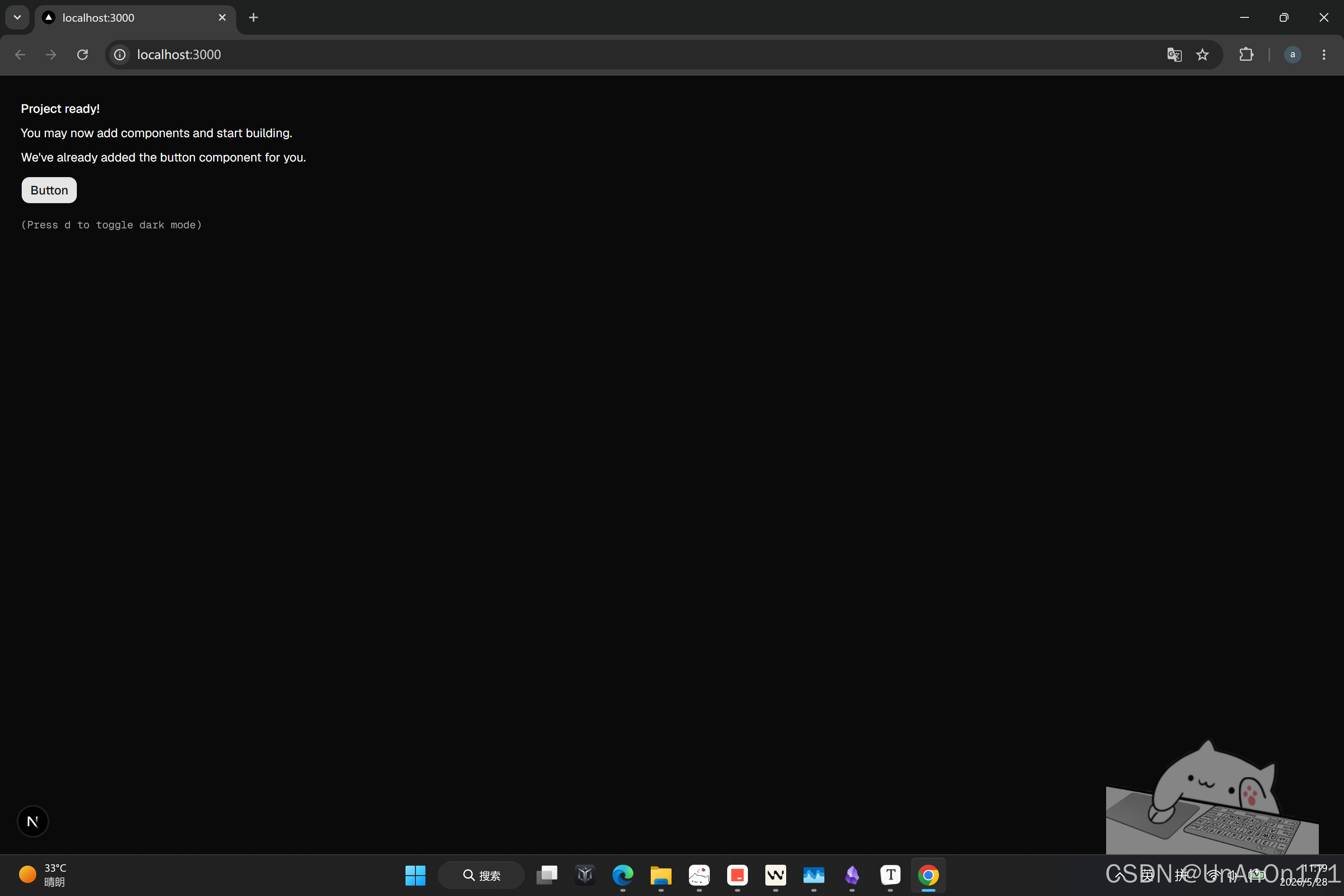Open the blue wave monitor app on taskbar
This screenshot has width=1344, height=896.
point(814,875)
